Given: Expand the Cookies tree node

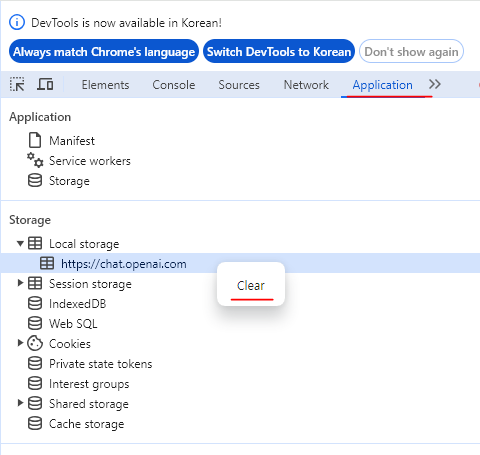Looking at the screenshot, I should point(20,343).
